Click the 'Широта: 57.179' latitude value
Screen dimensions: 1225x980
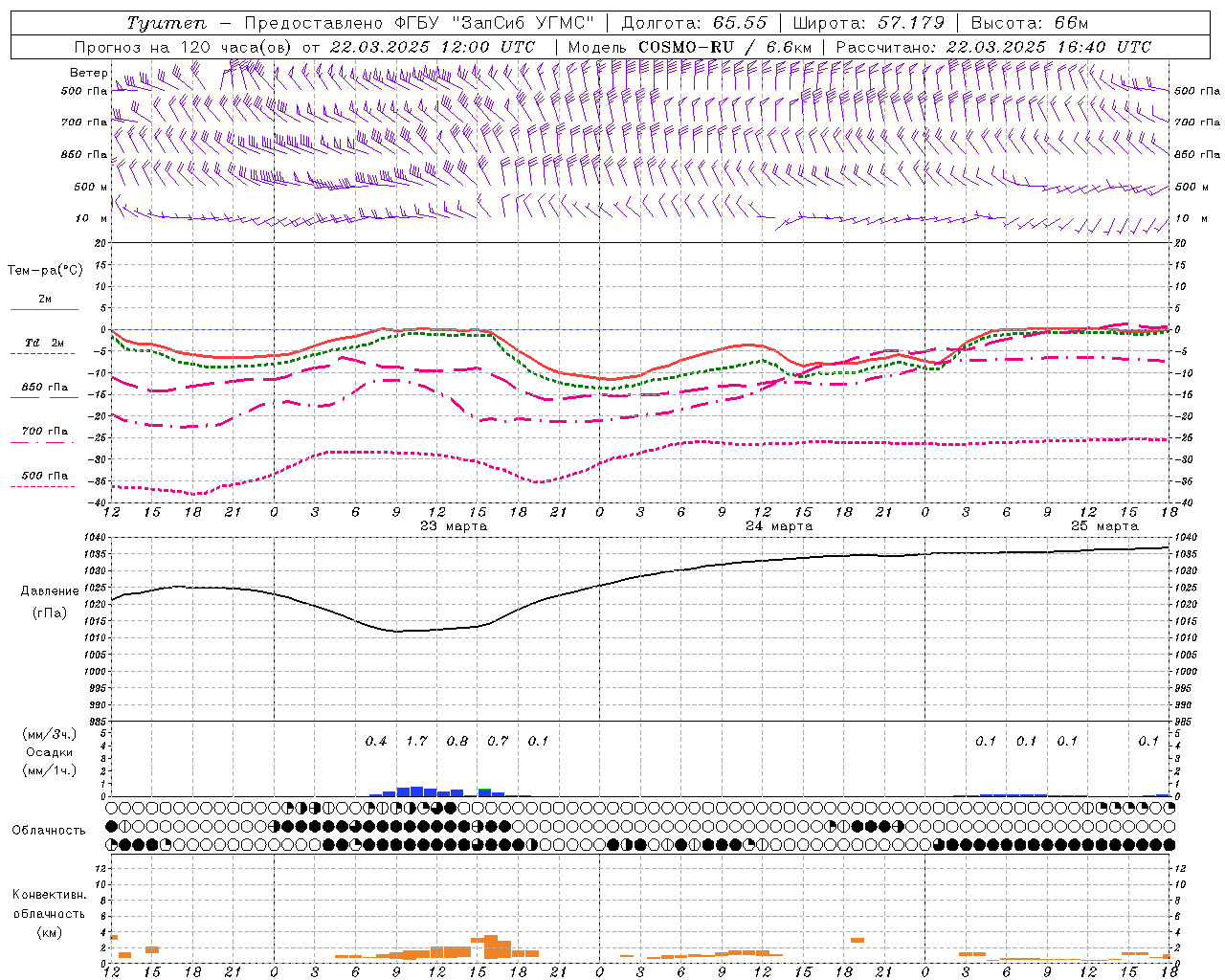tap(868, 23)
